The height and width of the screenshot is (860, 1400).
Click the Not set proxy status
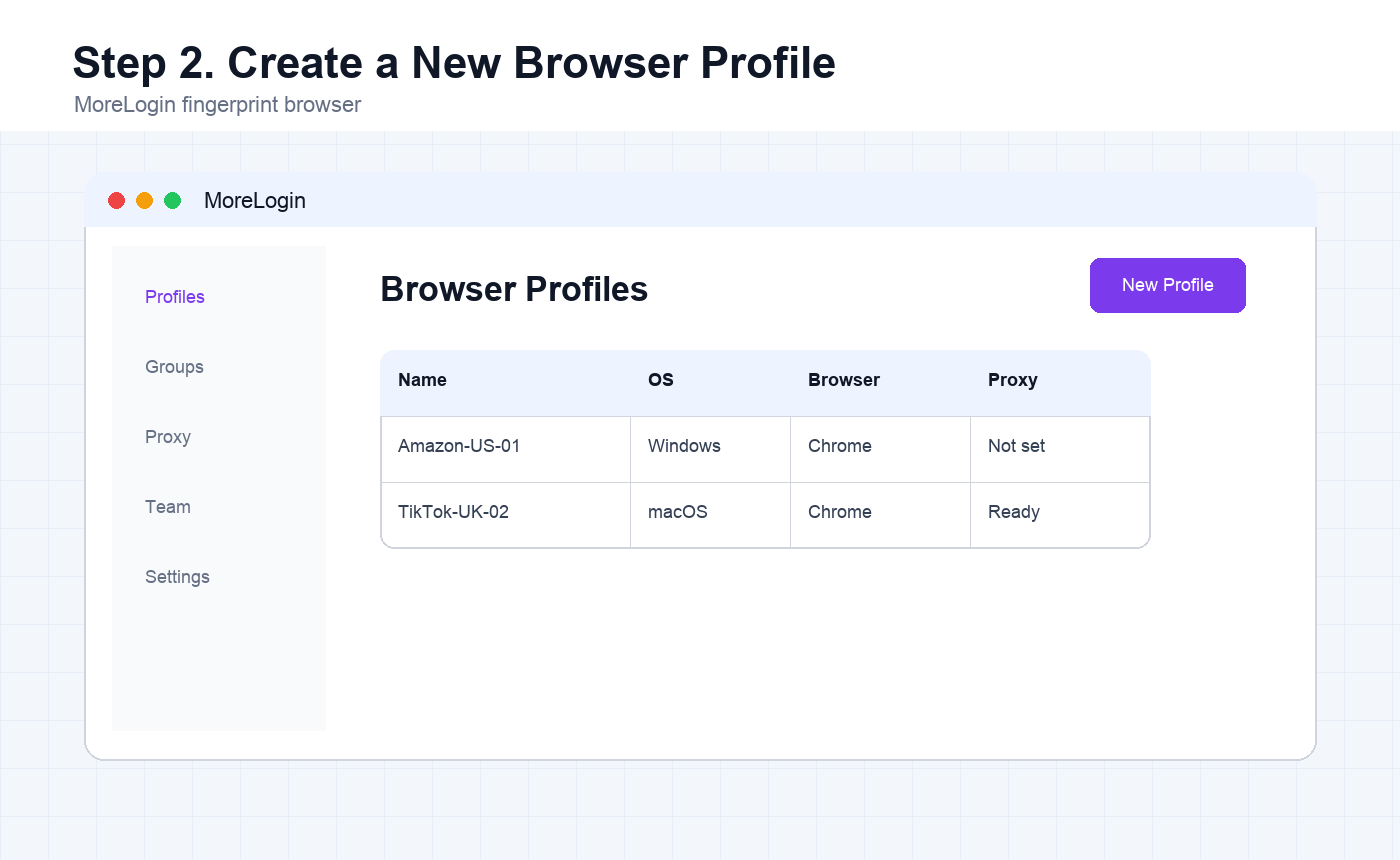click(x=1017, y=446)
